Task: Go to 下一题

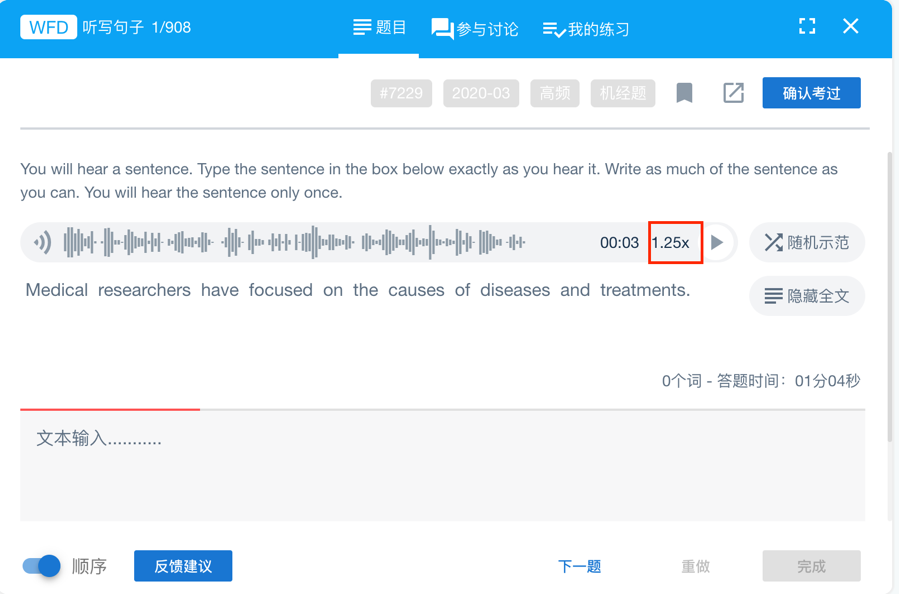Action: pos(580,566)
